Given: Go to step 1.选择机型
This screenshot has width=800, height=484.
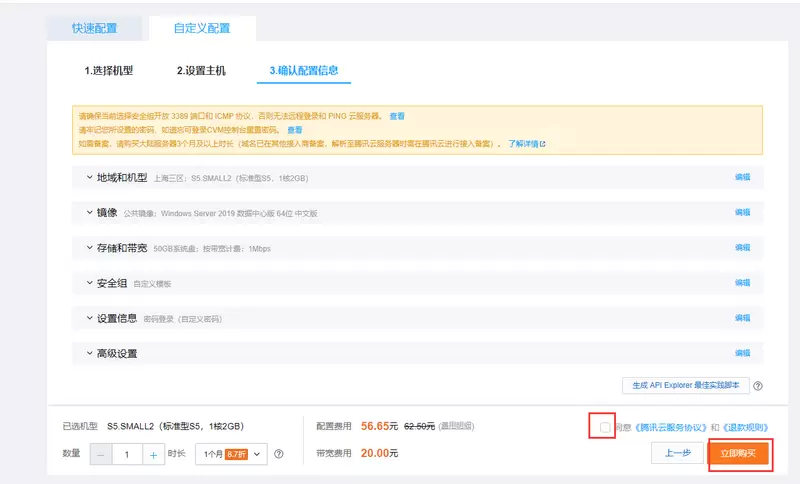Looking at the screenshot, I should coord(109,70).
